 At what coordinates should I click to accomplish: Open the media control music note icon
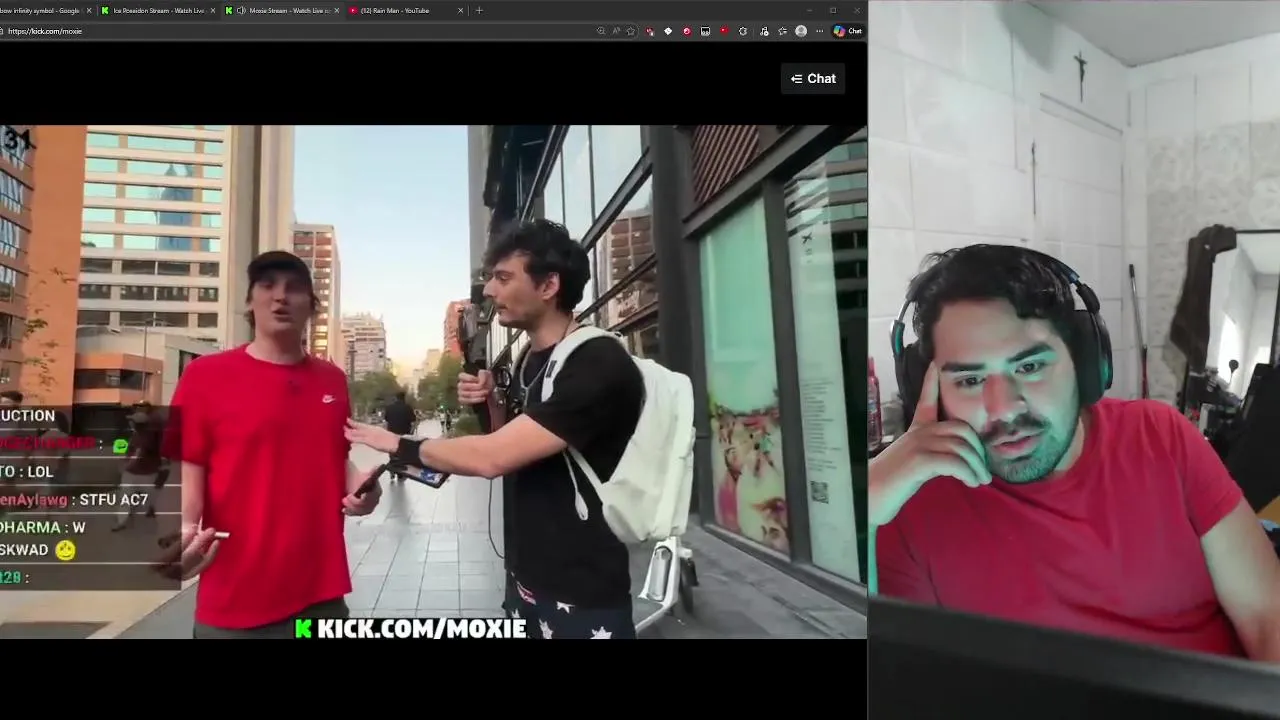click(x=764, y=31)
